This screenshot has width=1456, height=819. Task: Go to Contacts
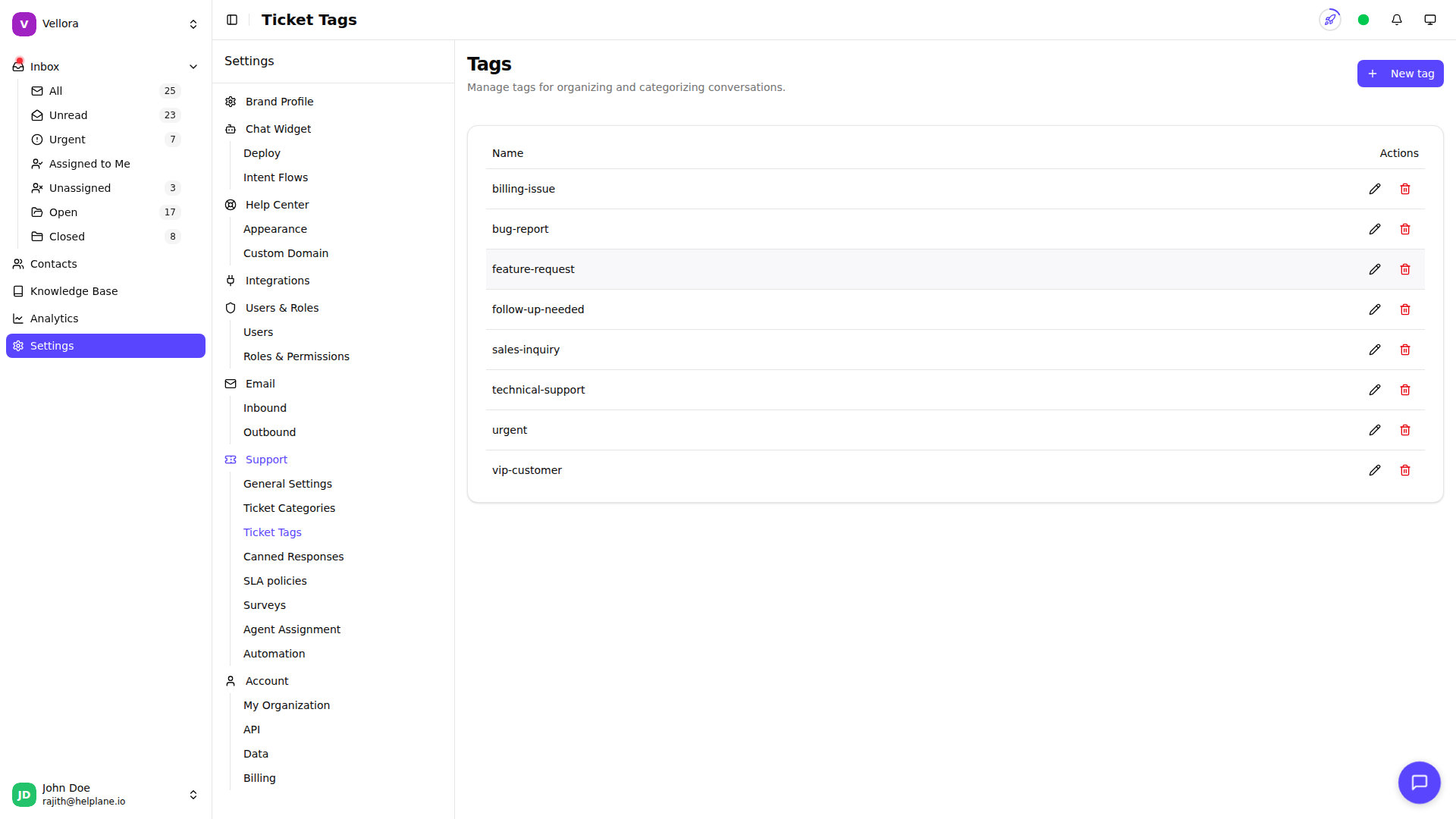pos(105,264)
